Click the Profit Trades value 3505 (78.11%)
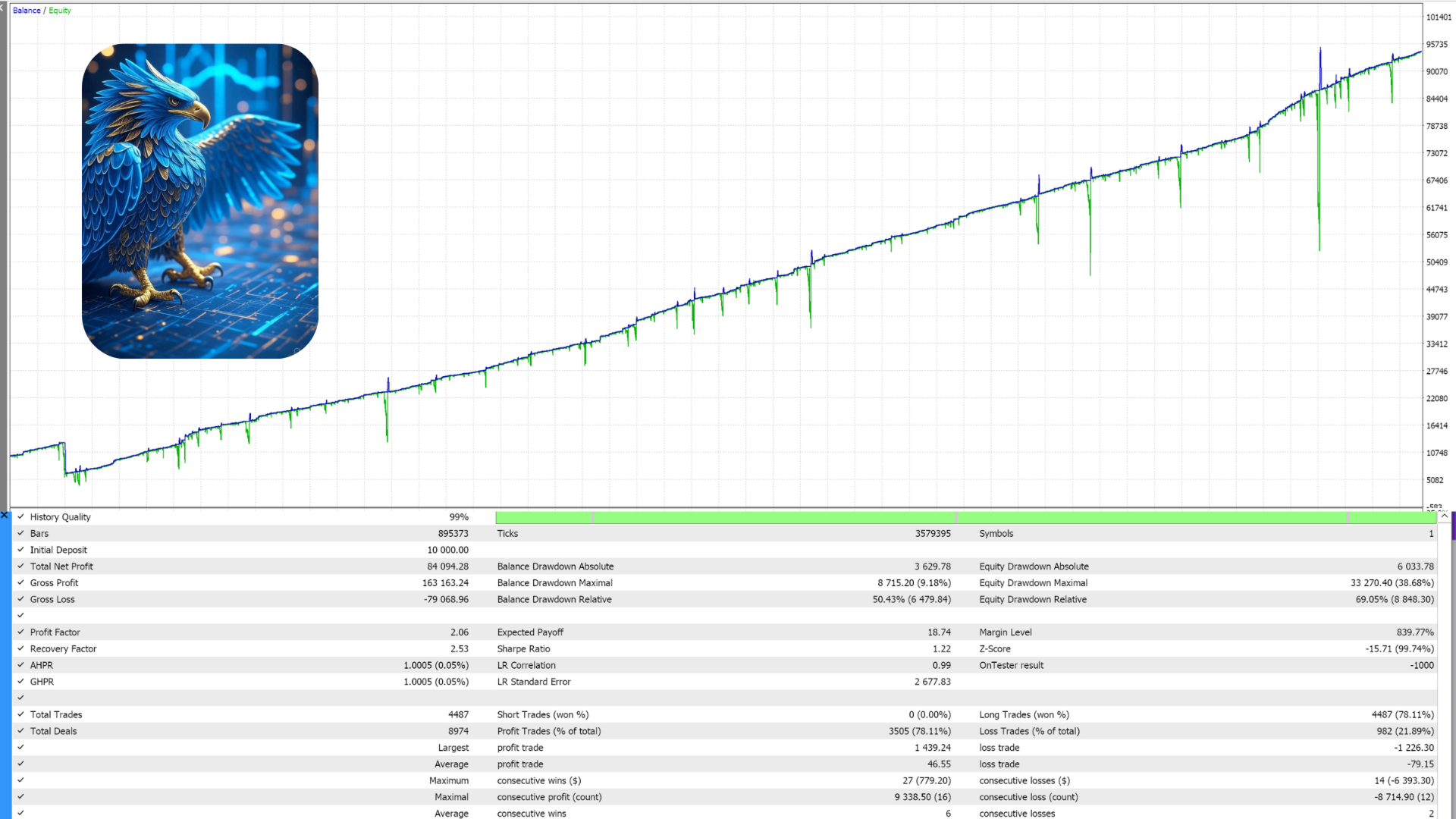The width and height of the screenshot is (1456, 819). (920, 732)
